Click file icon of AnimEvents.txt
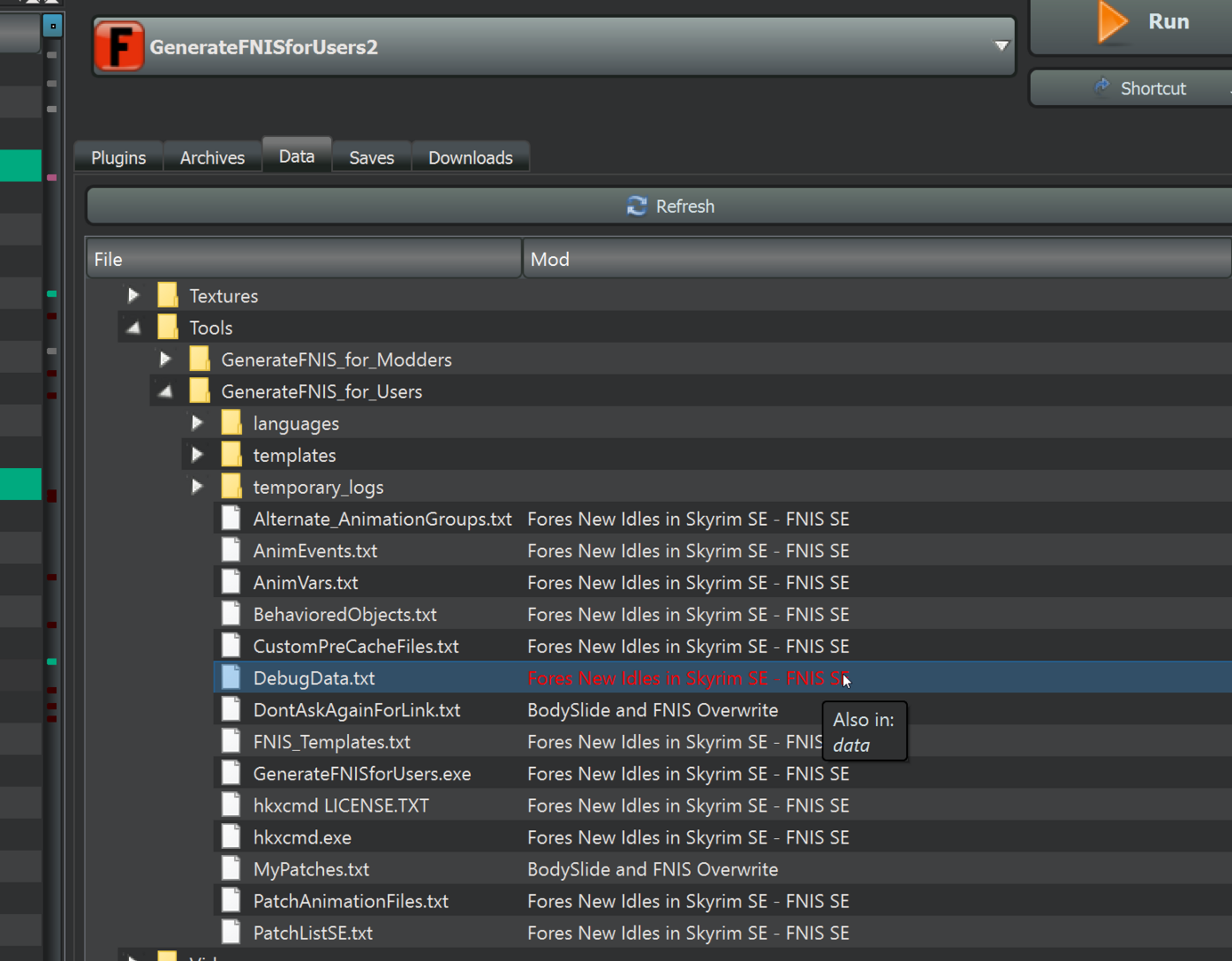1232x961 pixels. [x=231, y=550]
